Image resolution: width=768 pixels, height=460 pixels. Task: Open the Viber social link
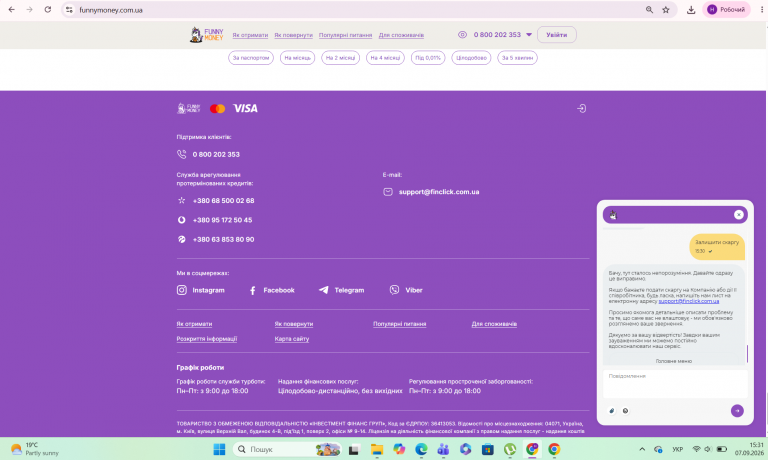[x=406, y=290]
